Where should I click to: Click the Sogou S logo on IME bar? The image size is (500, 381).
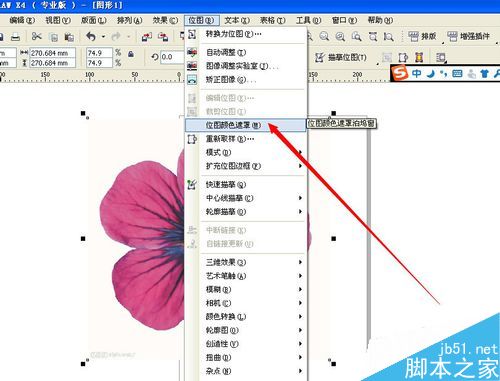[400, 73]
